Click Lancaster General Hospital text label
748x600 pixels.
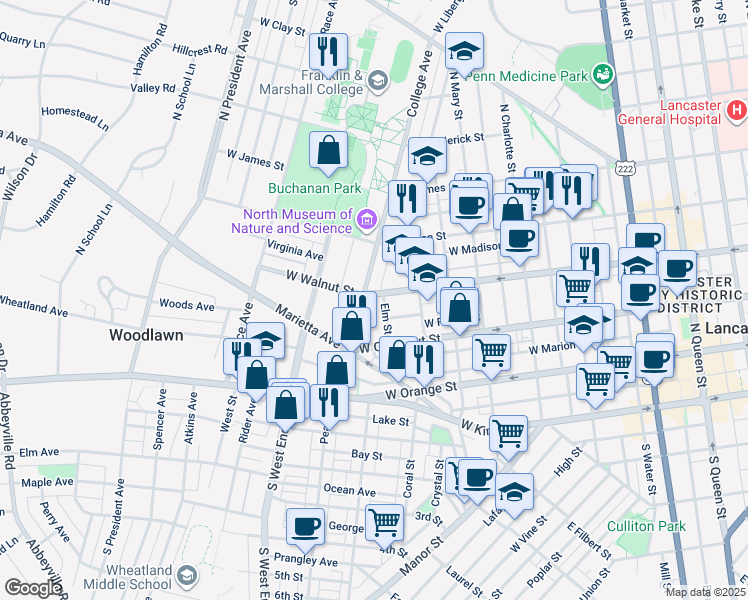pyautogui.click(x=670, y=112)
